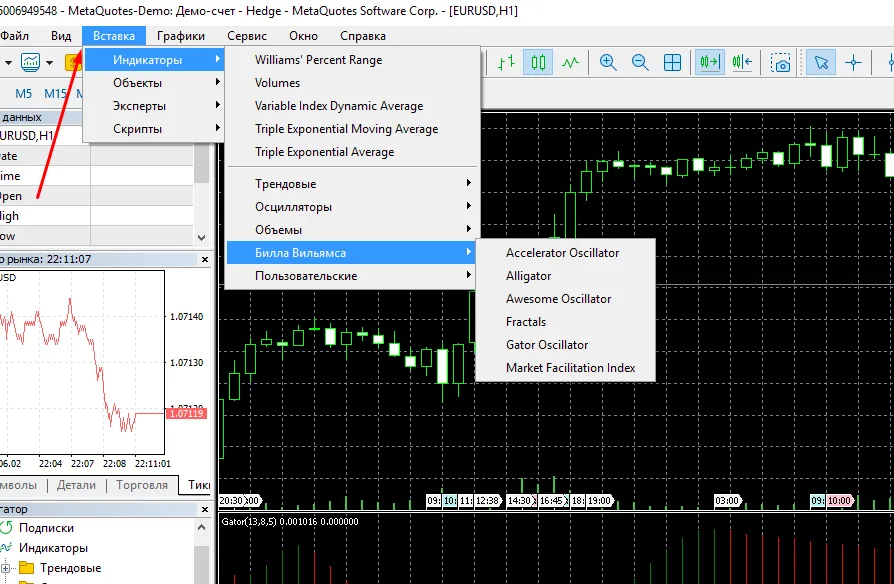Select the arrow cursor tool

(x=821, y=62)
